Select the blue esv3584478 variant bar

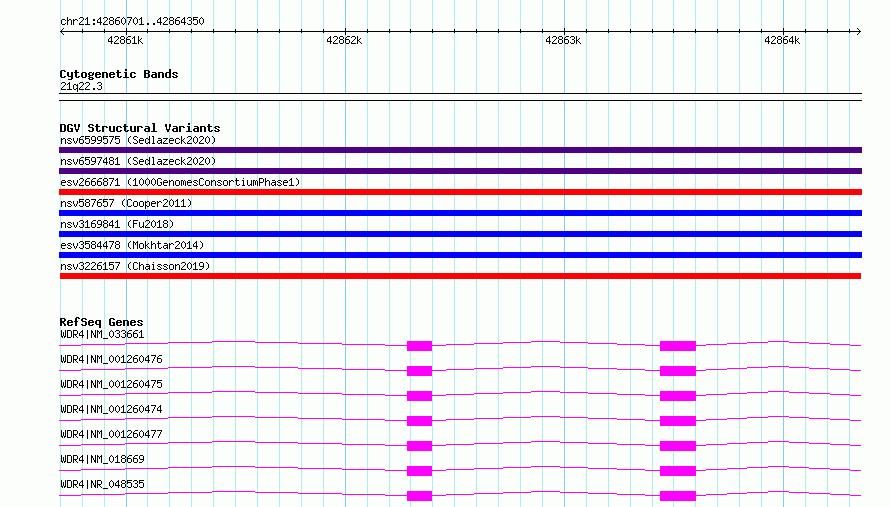(460, 255)
